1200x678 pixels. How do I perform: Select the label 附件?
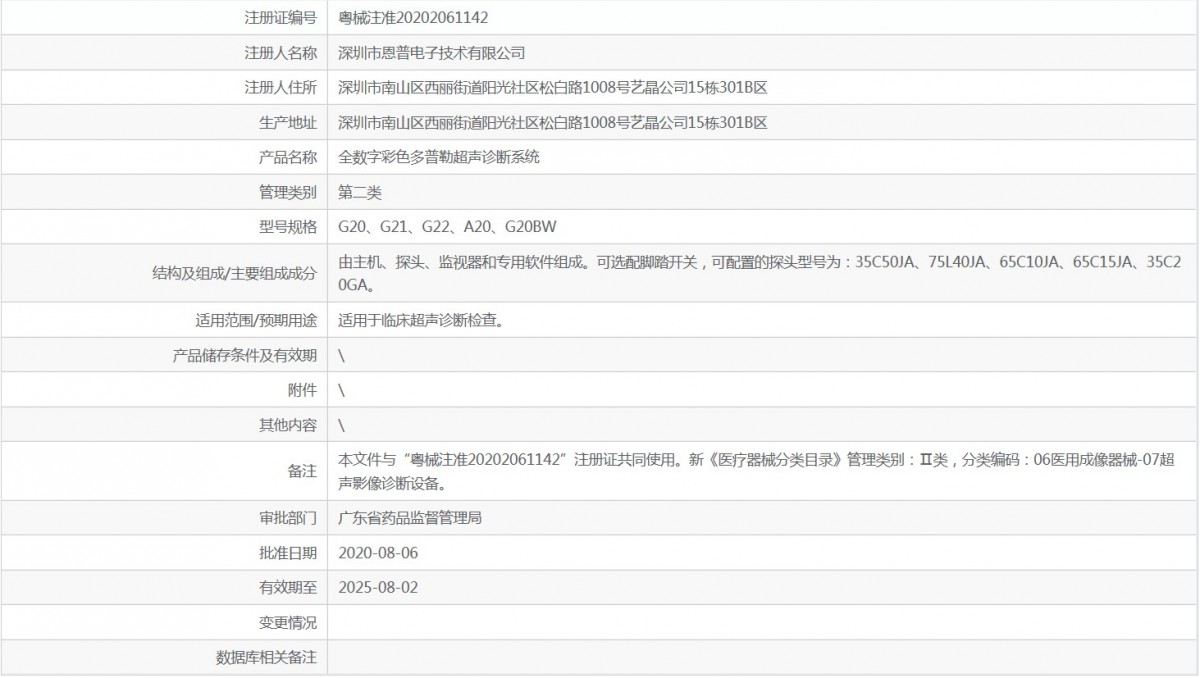click(x=302, y=389)
